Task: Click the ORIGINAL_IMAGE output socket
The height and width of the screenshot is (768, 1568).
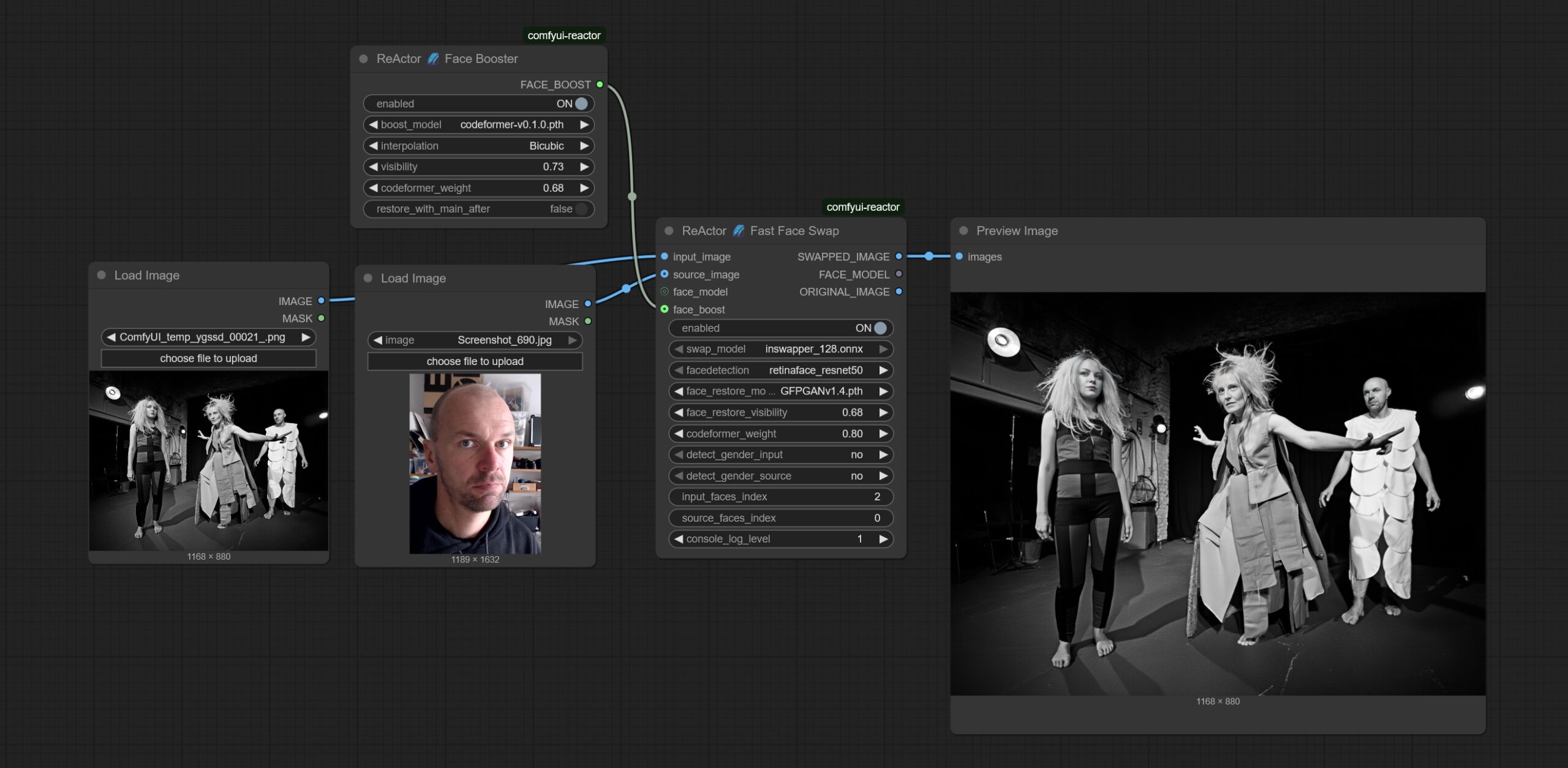Action: [x=899, y=292]
